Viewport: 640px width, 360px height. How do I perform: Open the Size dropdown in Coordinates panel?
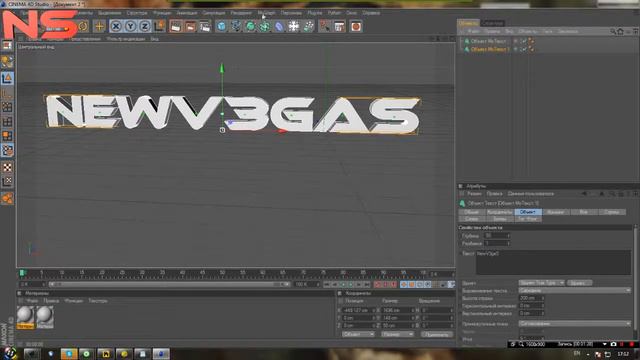pos(397,334)
